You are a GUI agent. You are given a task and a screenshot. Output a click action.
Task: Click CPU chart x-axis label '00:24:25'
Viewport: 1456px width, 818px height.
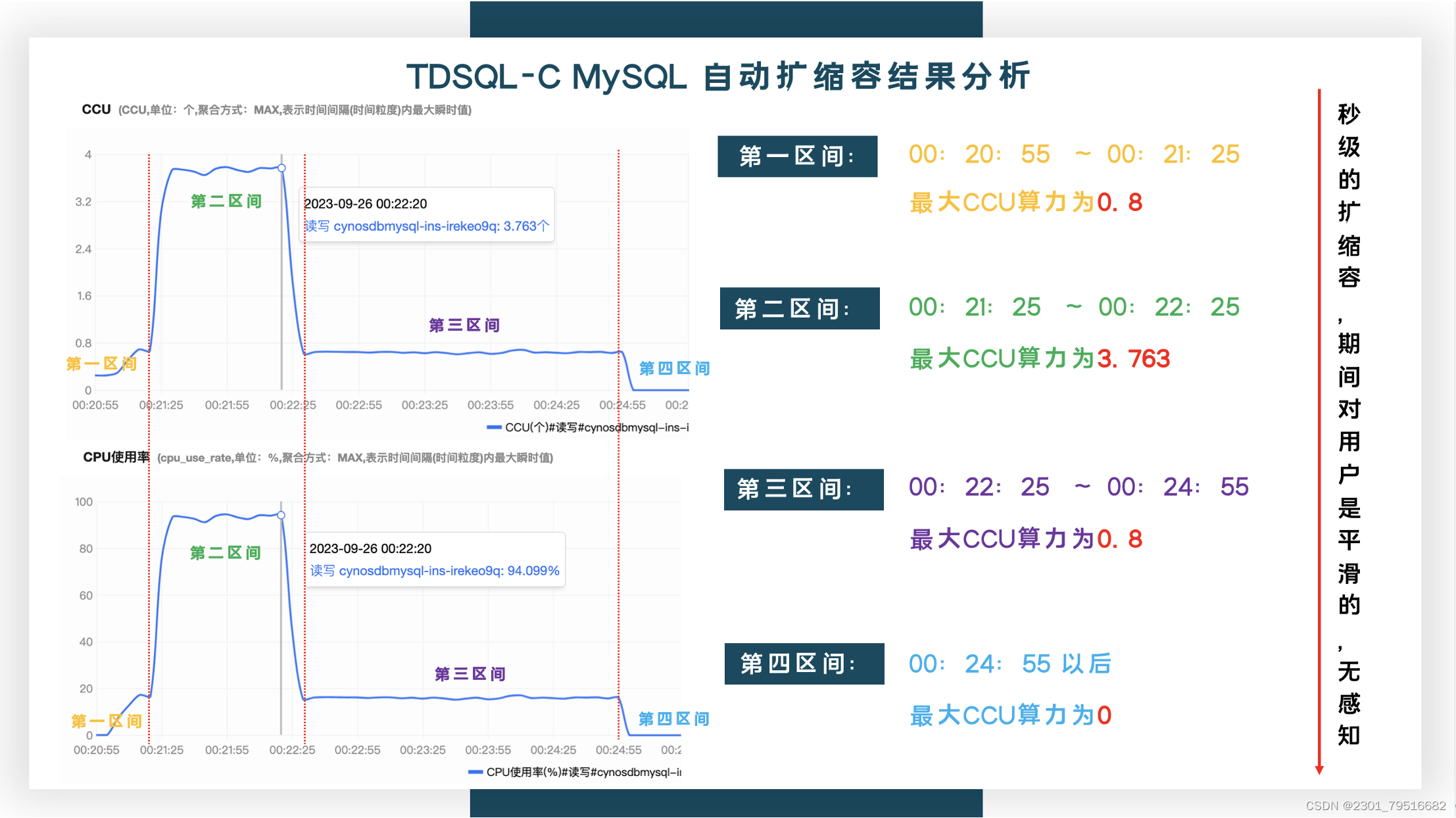(x=553, y=750)
